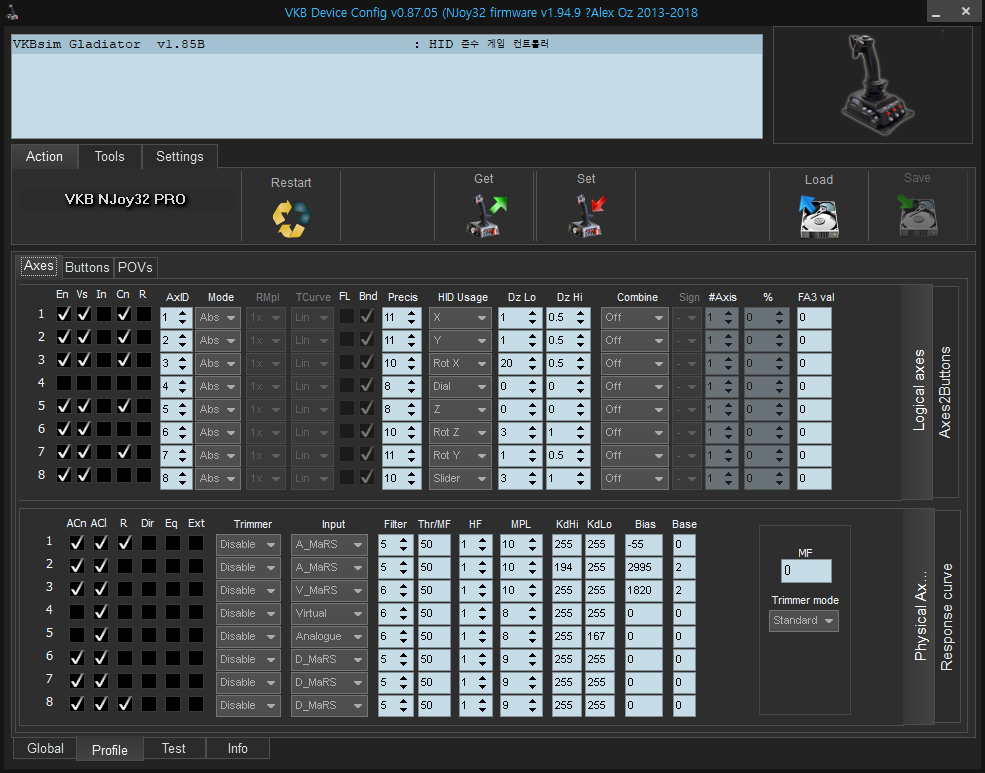The width and height of the screenshot is (985, 773).
Task: Open Combine dropdown for logical axis 2
Action: coord(634,341)
